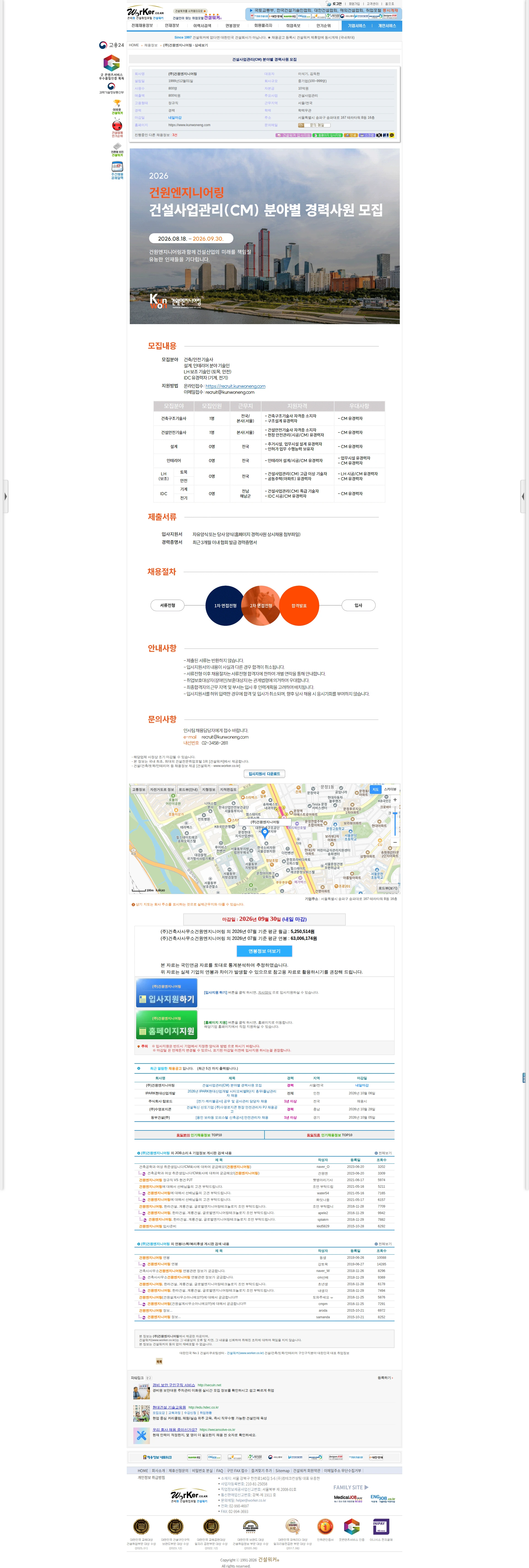Screen dimensions: 529x1568
Task: Click the large 입사지원하기 button
Action: tap(166, 993)
